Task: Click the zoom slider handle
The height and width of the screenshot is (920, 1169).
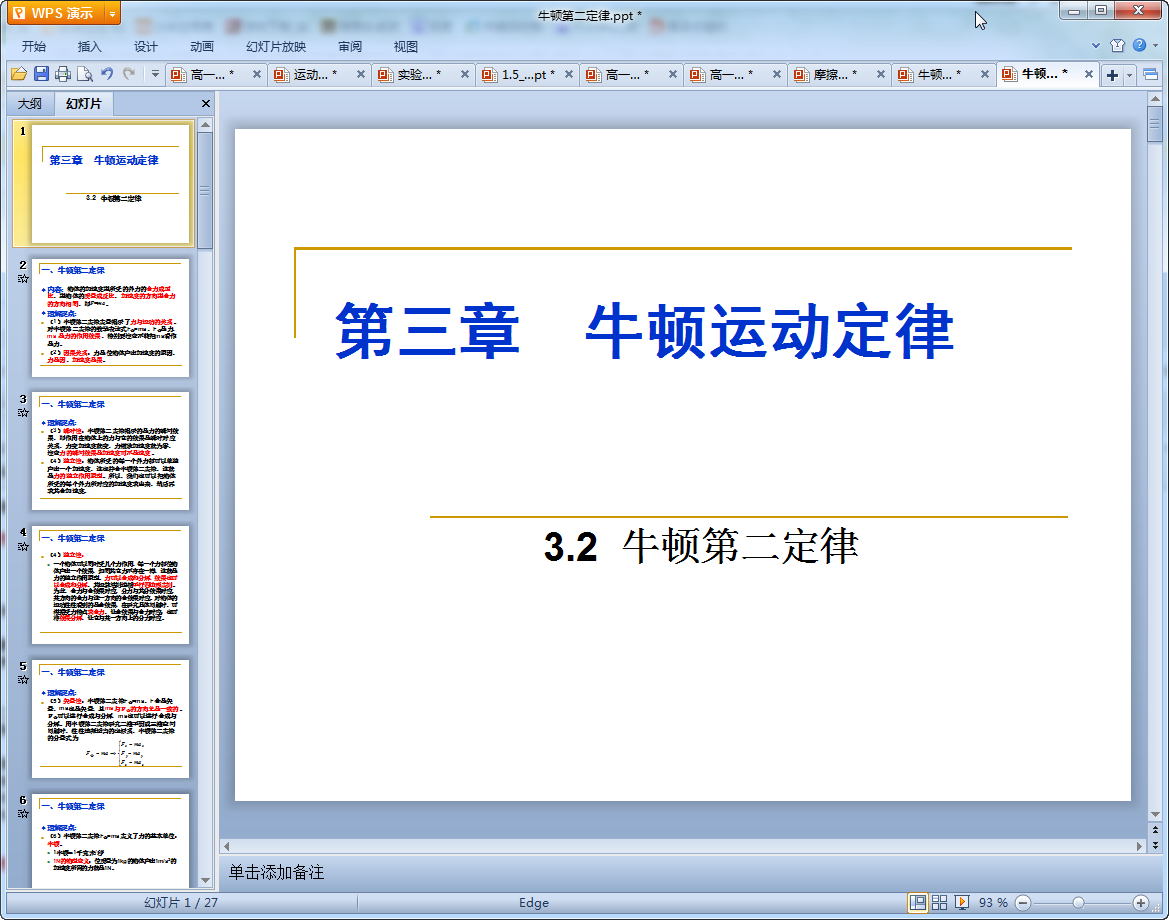Action: [1078, 902]
